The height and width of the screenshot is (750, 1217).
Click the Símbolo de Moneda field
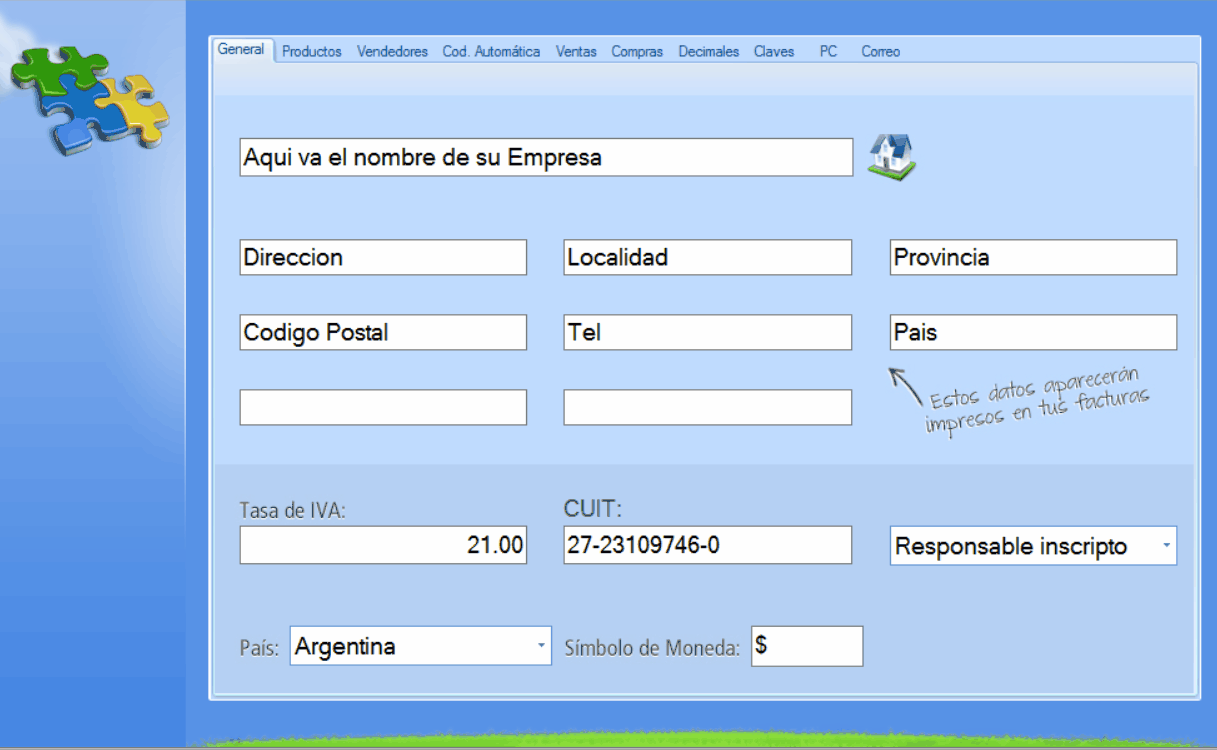point(807,646)
